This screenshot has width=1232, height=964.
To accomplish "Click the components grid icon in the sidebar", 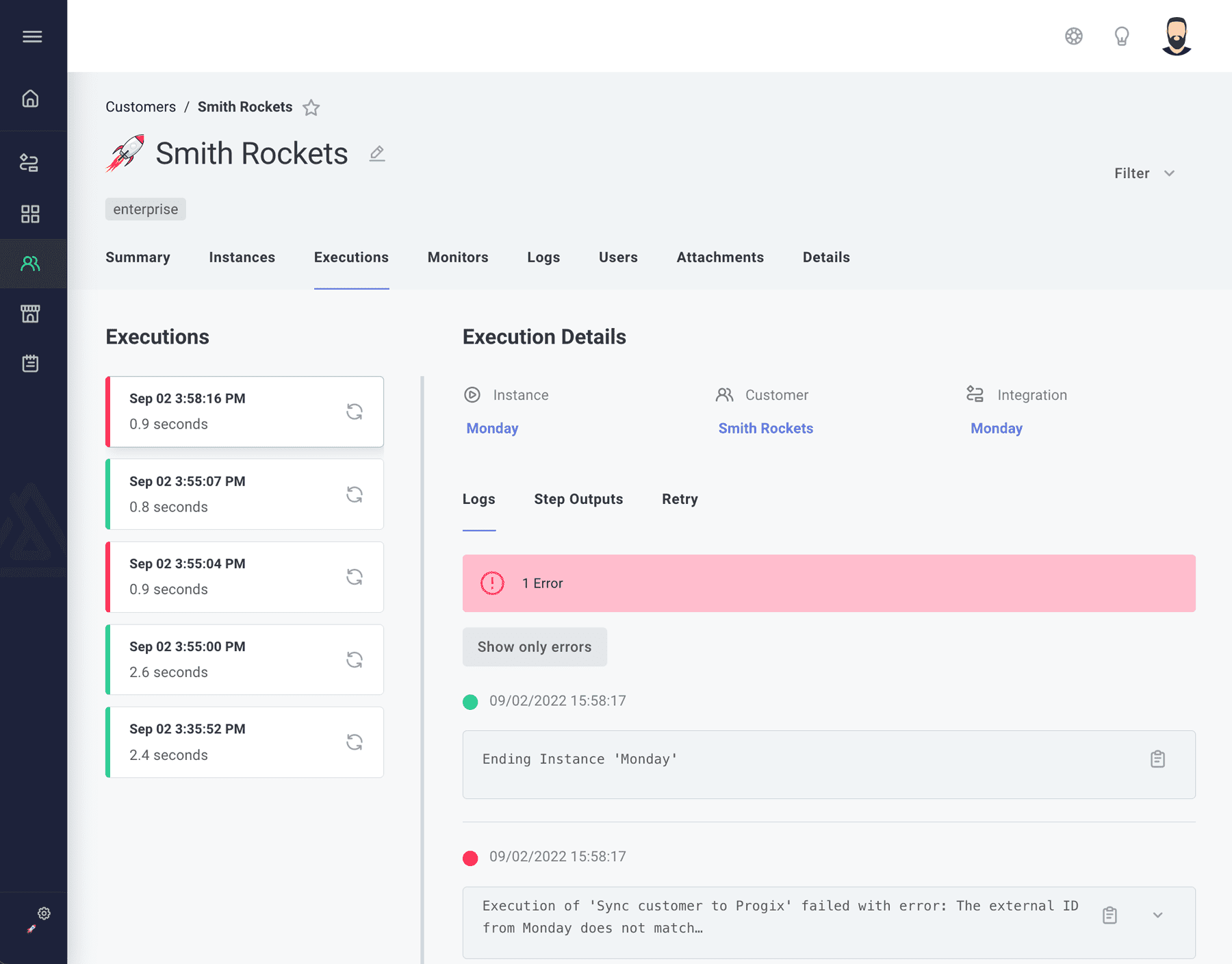I will [x=30, y=214].
